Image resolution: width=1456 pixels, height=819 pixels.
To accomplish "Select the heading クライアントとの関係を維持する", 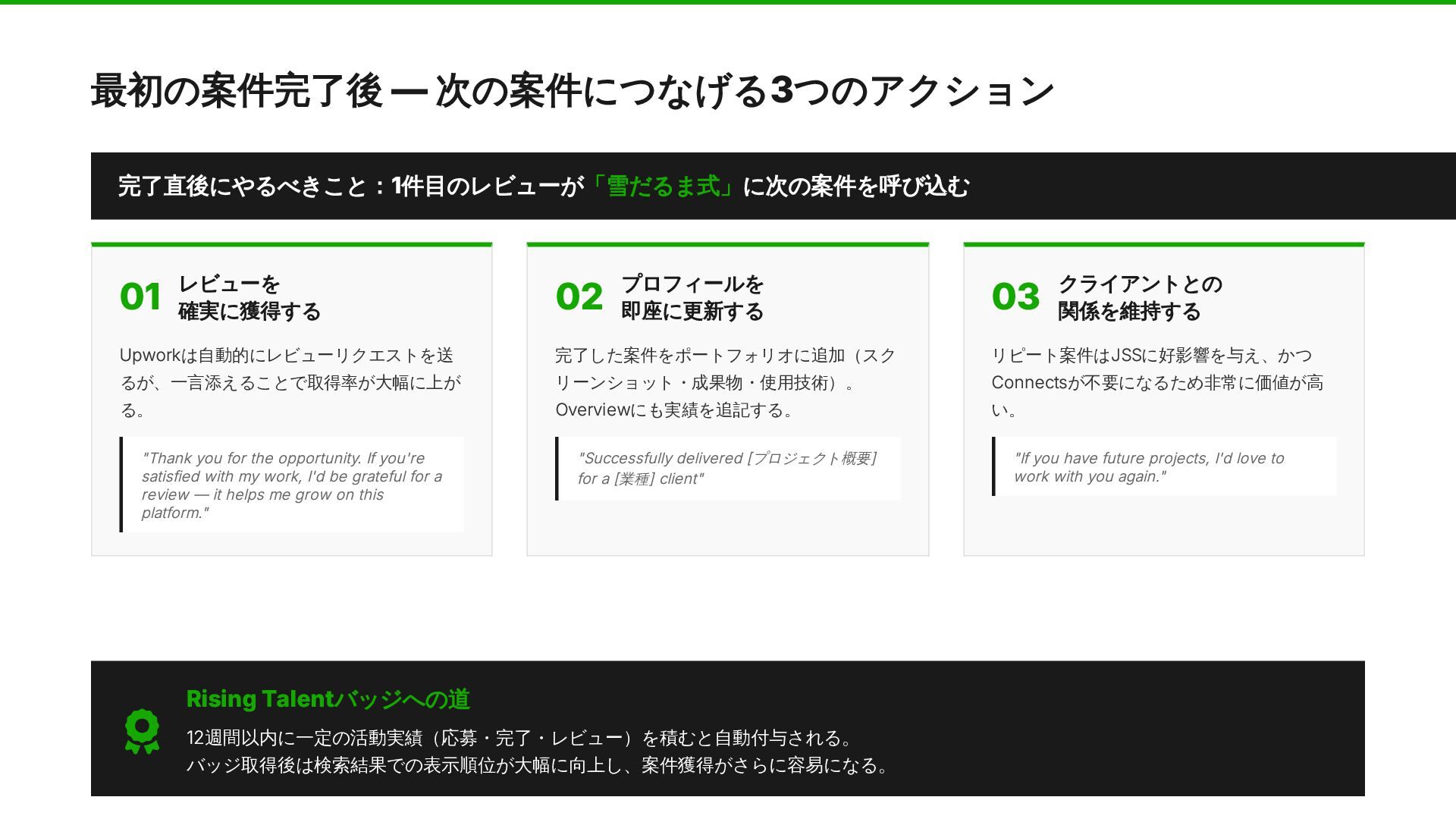I will click(1139, 297).
